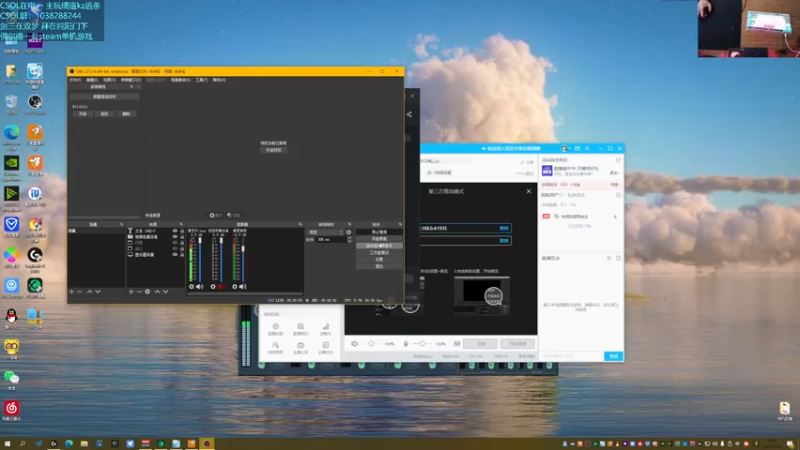This screenshot has height=450, width=800.
Task: Open the scene transition type dropdown
Action: 326,232
